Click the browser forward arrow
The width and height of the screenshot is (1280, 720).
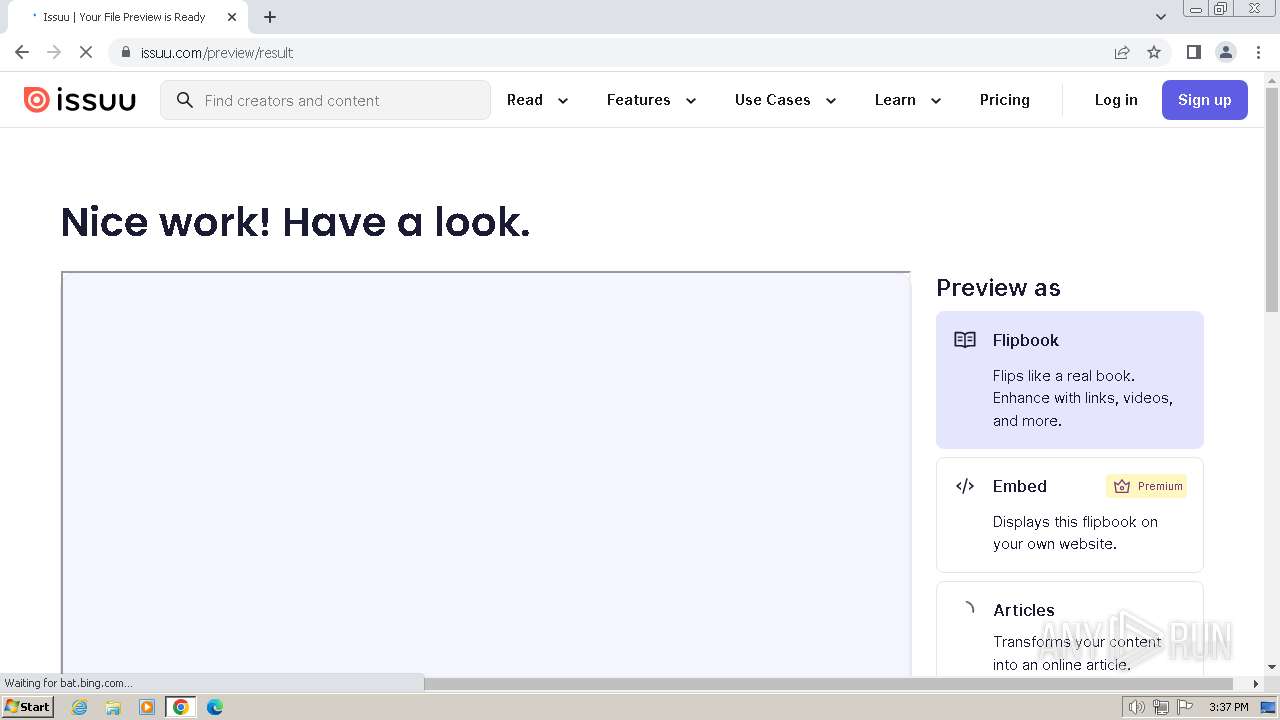point(54,52)
